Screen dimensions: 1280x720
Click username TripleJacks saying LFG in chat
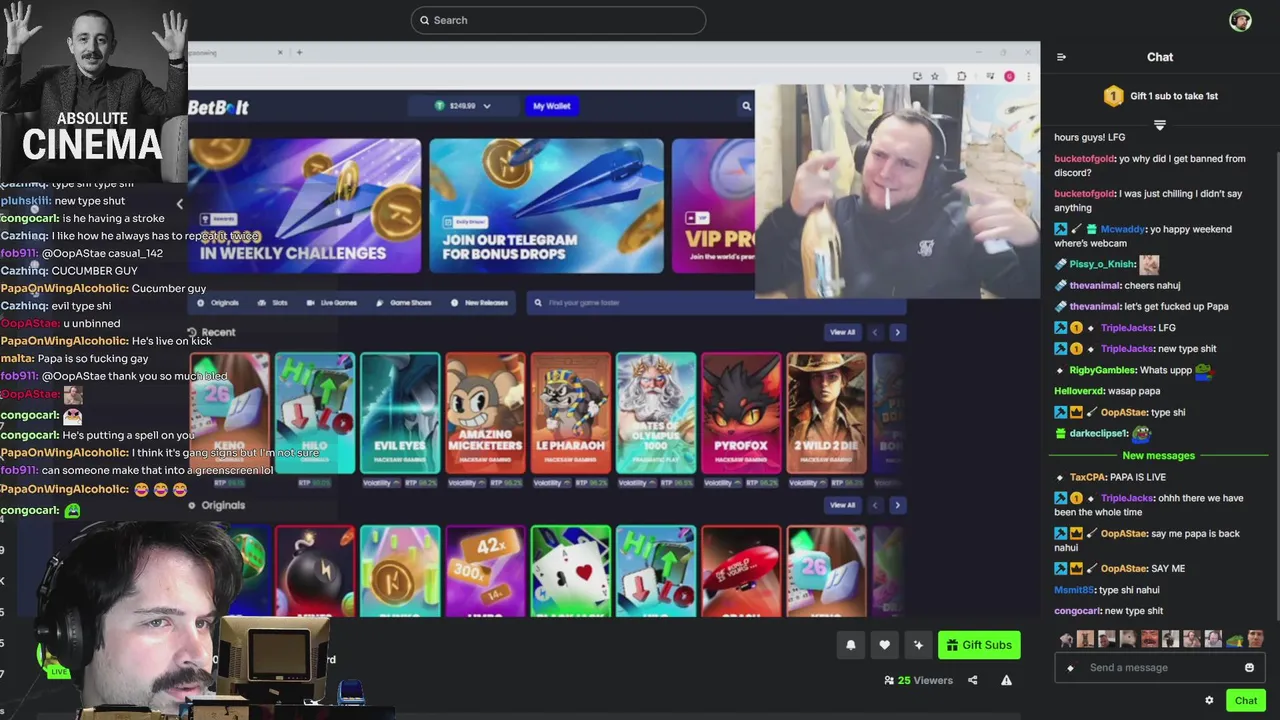(1127, 328)
